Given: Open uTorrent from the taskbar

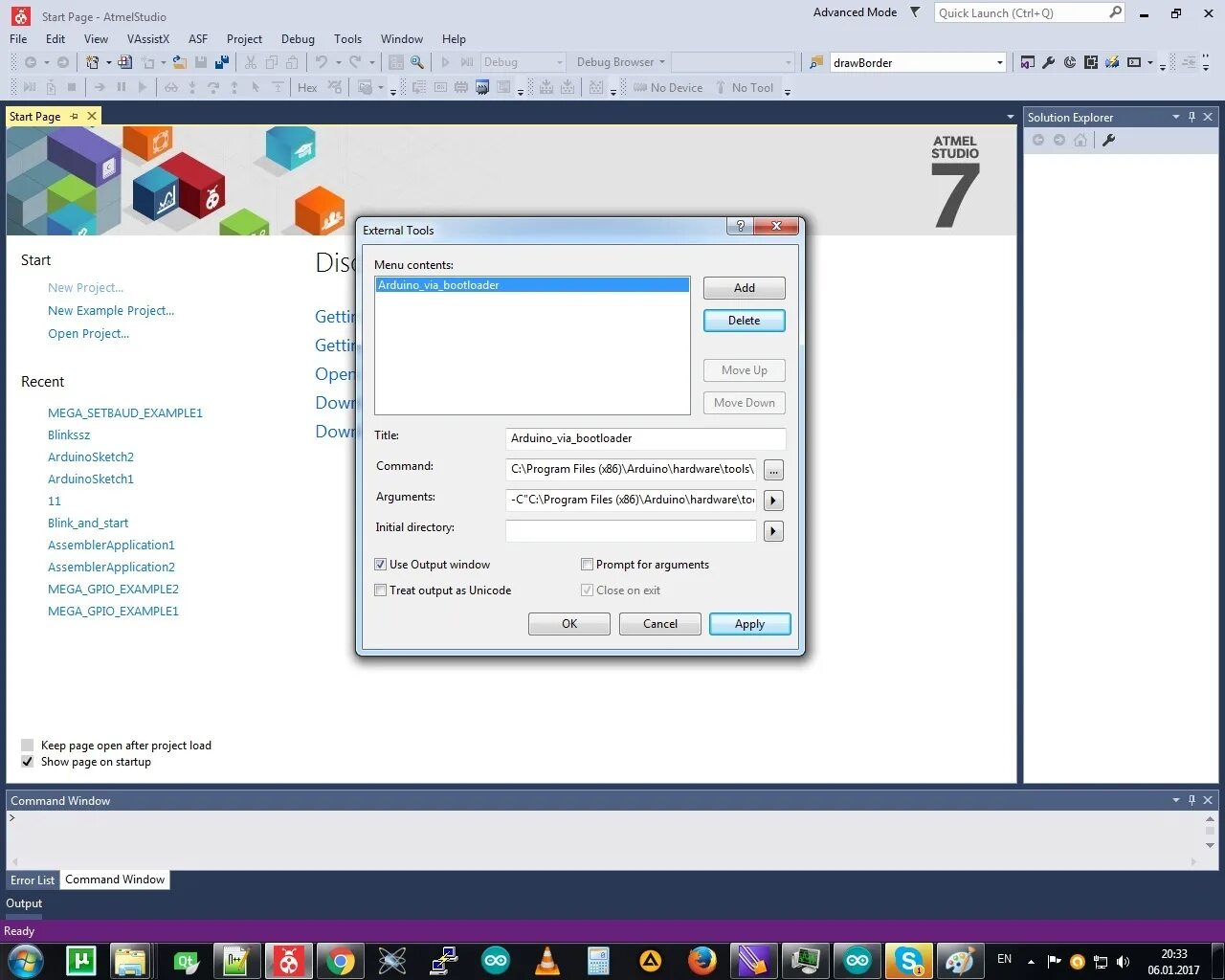Looking at the screenshot, I should point(81,960).
